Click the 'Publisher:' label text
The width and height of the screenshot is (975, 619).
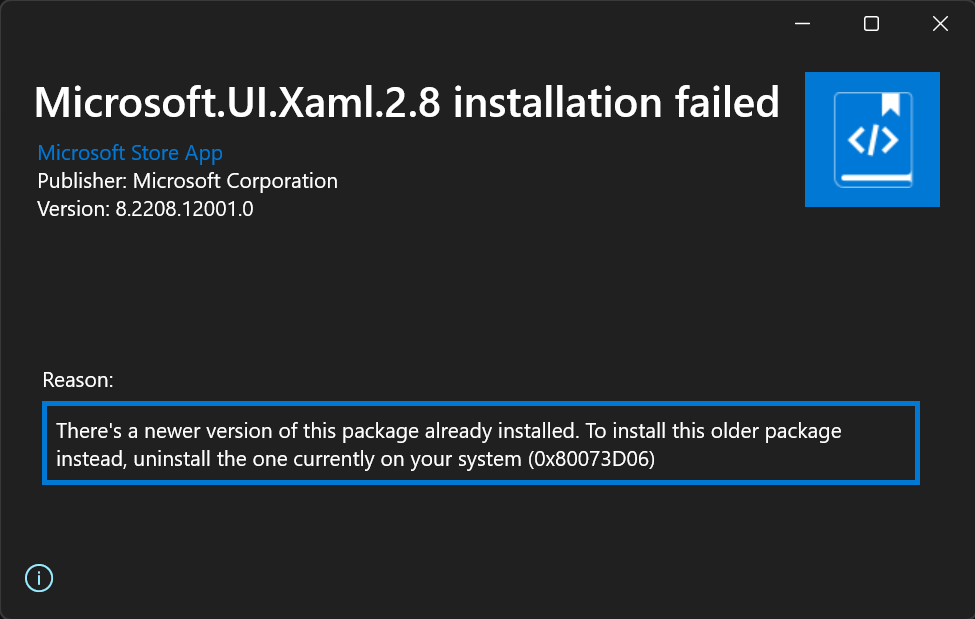[x=82, y=181]
